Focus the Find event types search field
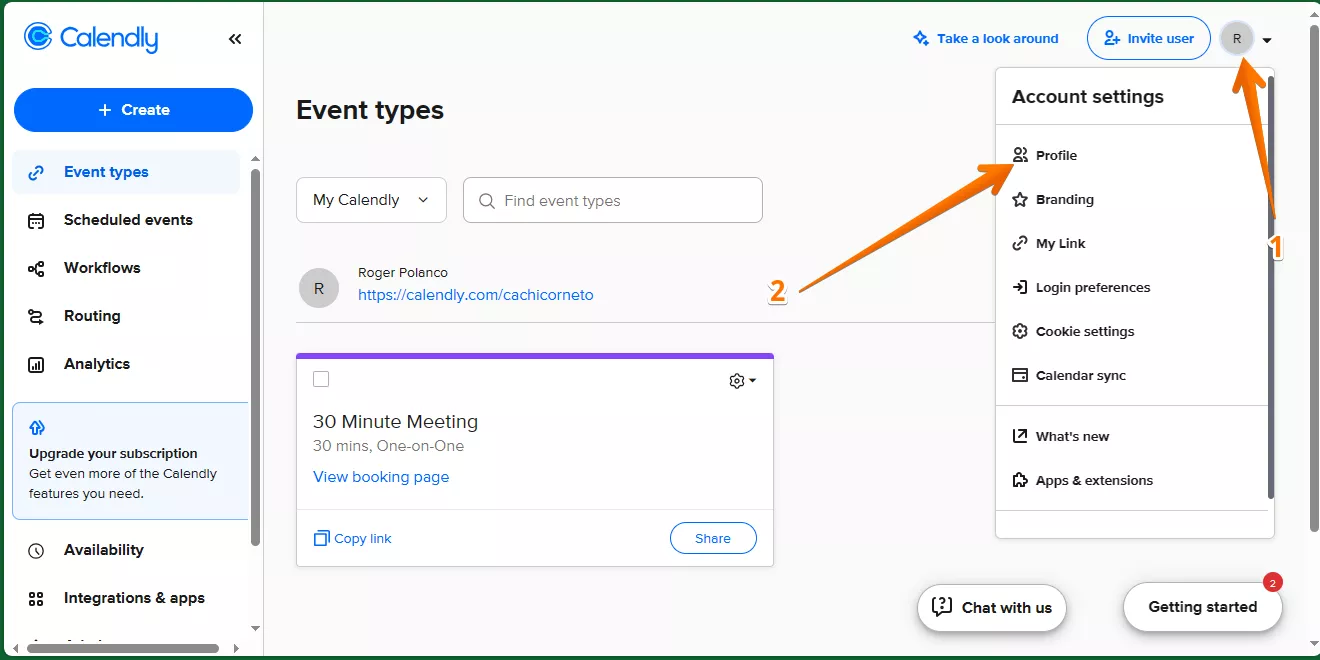Screen dimensions: 1320x660 click(x=613, y=200)
